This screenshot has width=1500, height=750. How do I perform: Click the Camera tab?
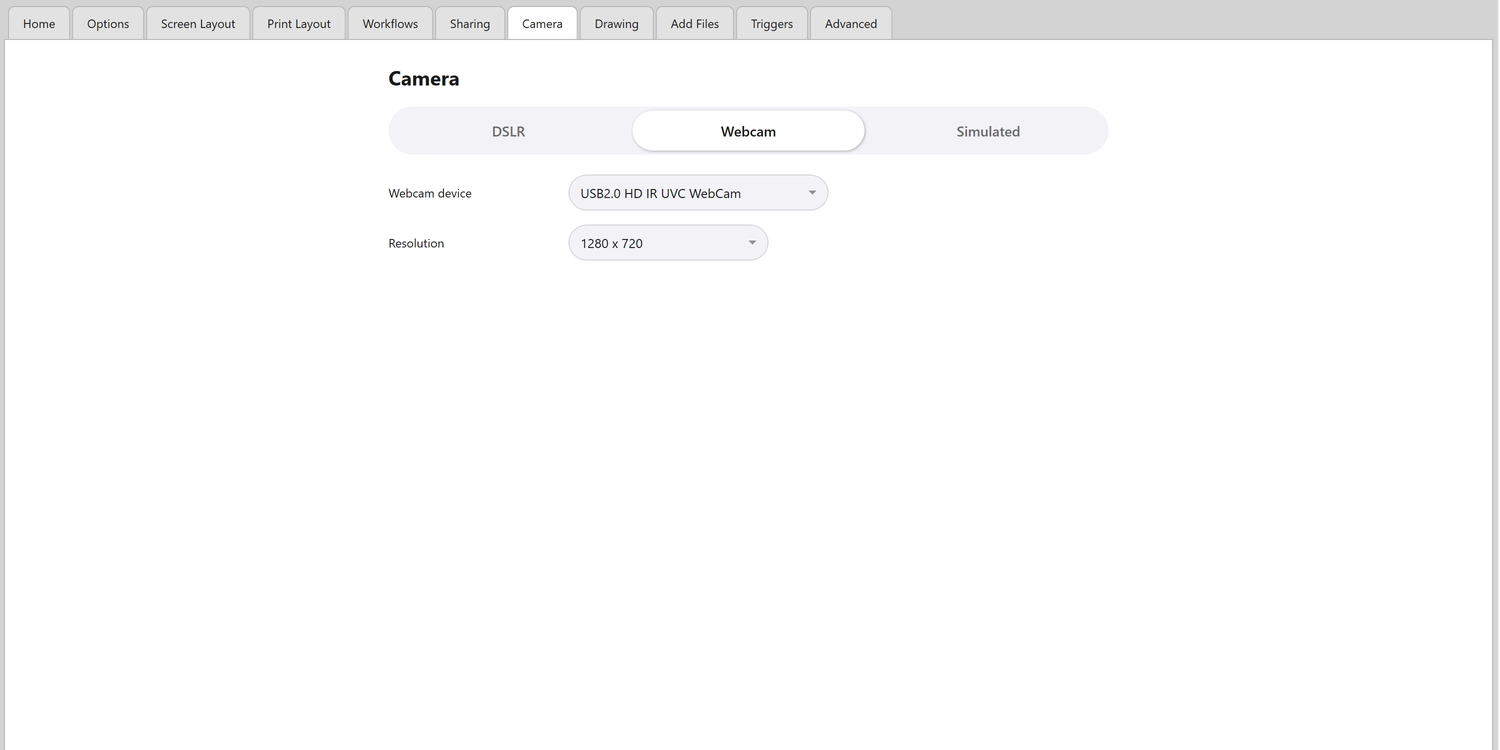[x=542, y=23]
